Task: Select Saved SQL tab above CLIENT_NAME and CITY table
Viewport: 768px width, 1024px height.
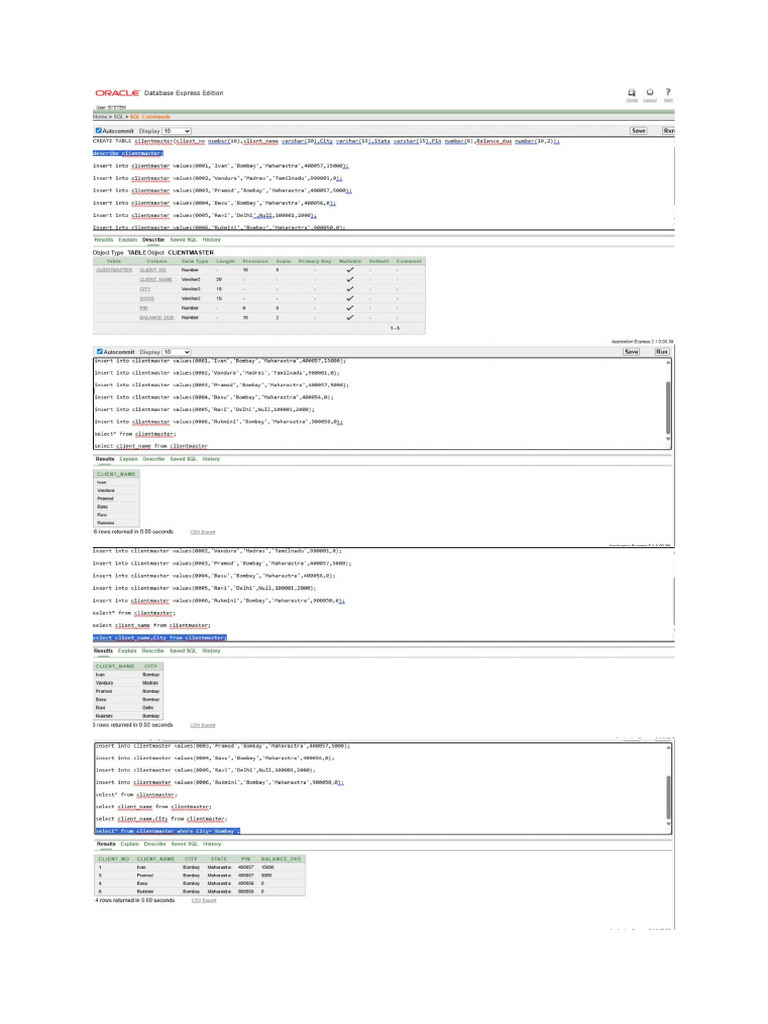Action: coord(183,651)
